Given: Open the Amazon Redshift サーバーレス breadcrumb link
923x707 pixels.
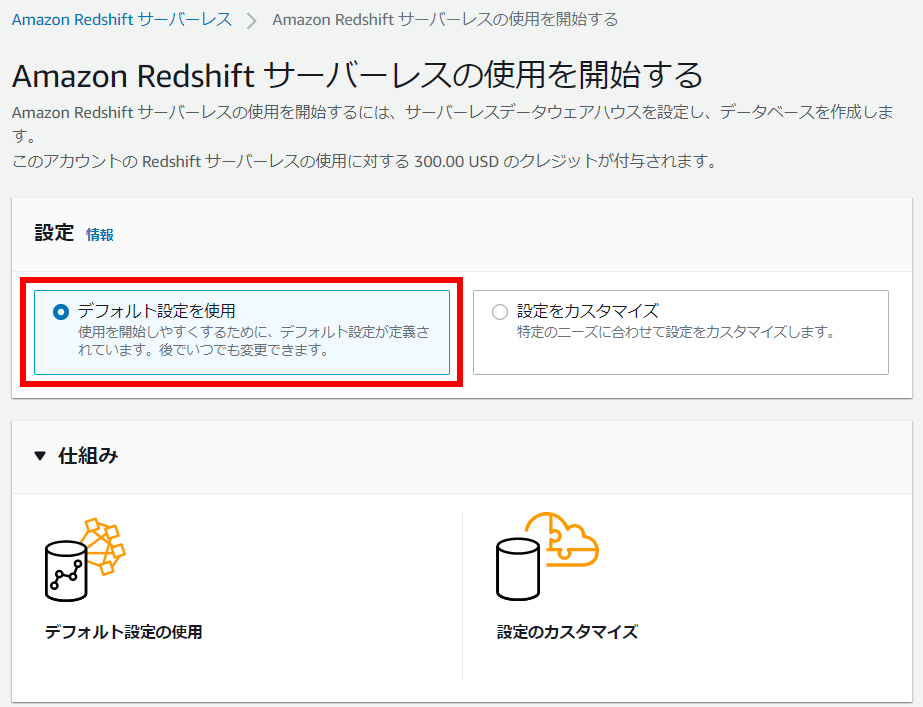Looking at the screenshot, I should (122, 19).
